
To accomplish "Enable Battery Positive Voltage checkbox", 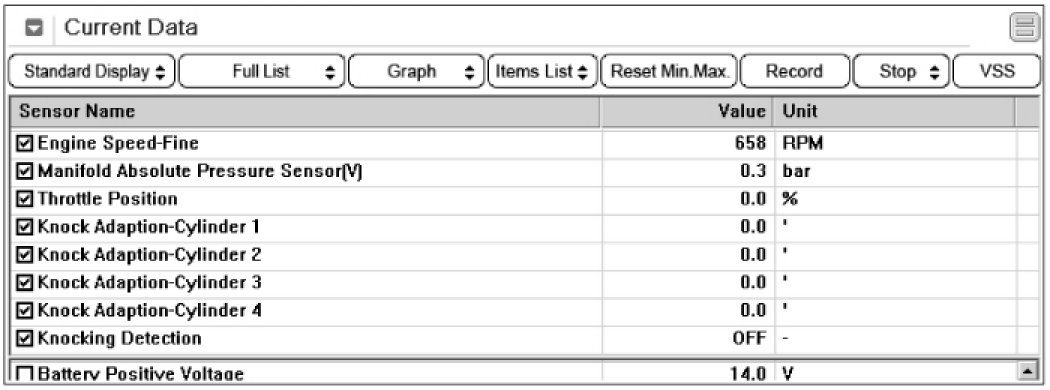I will click(x=24, y=373).
